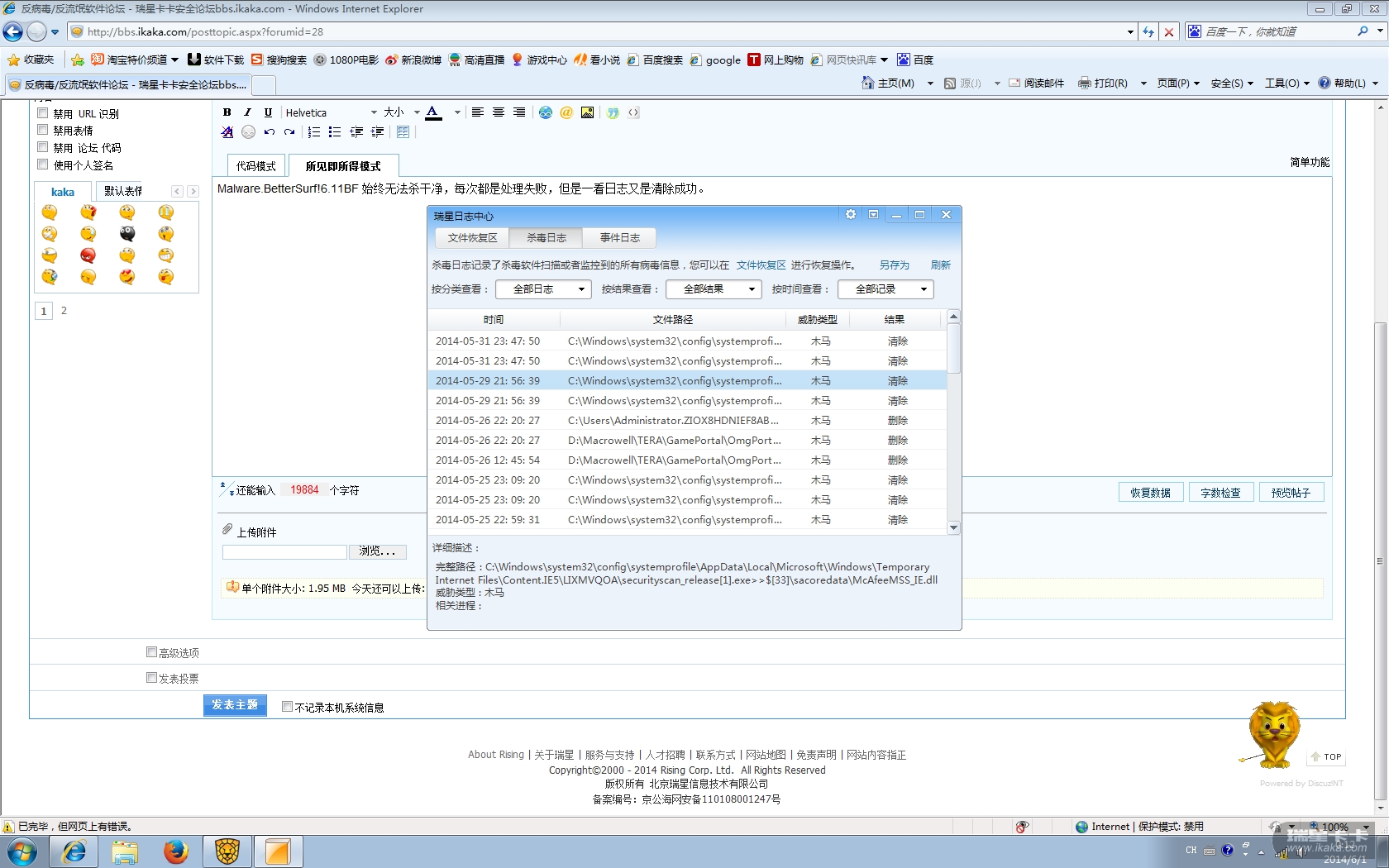
Task: Click the 预览帖子 button
Action: (x=1291, y=493)
